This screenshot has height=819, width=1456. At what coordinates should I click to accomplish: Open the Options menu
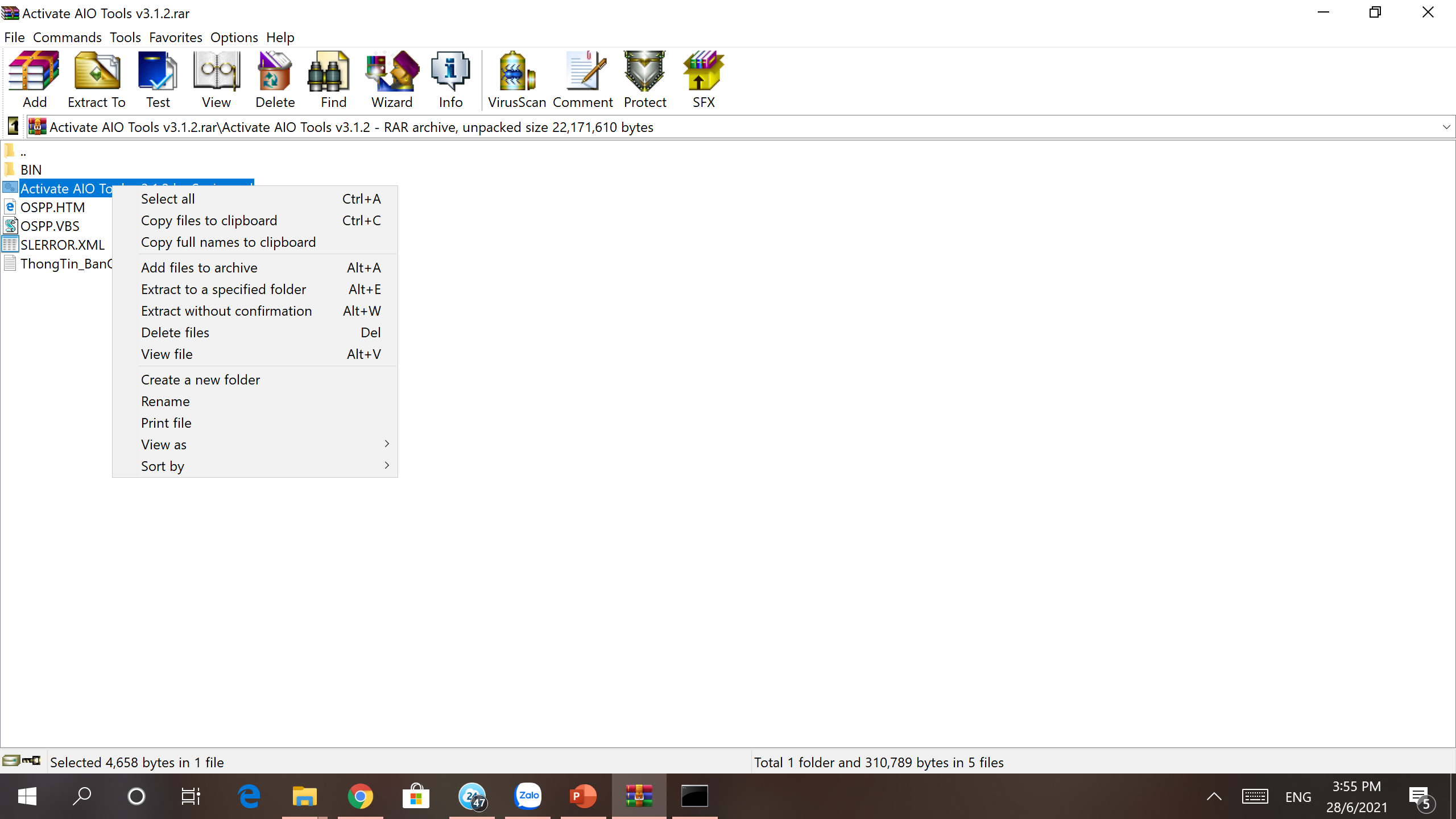click(x=234, y=38)
